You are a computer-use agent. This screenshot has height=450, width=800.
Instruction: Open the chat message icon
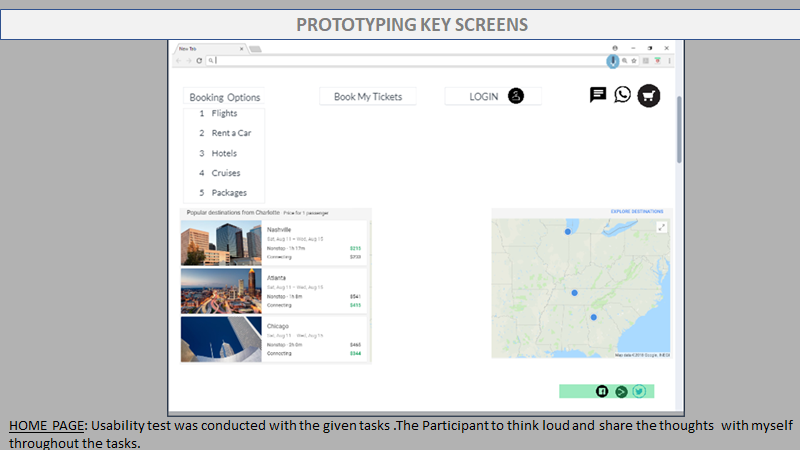coord(598,95)
